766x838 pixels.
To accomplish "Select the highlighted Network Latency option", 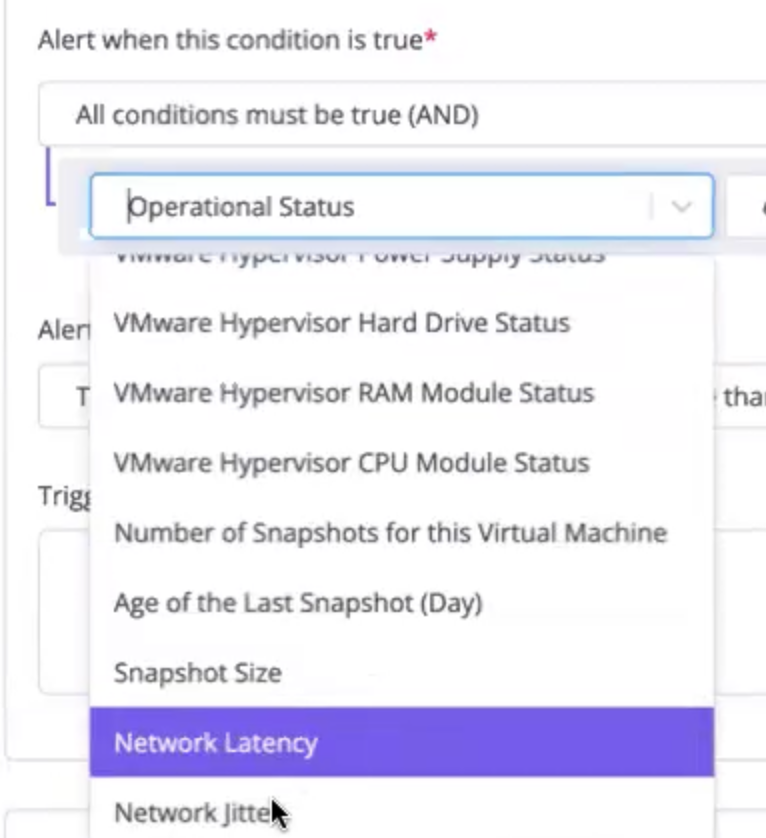I will (x=402, y=742).
